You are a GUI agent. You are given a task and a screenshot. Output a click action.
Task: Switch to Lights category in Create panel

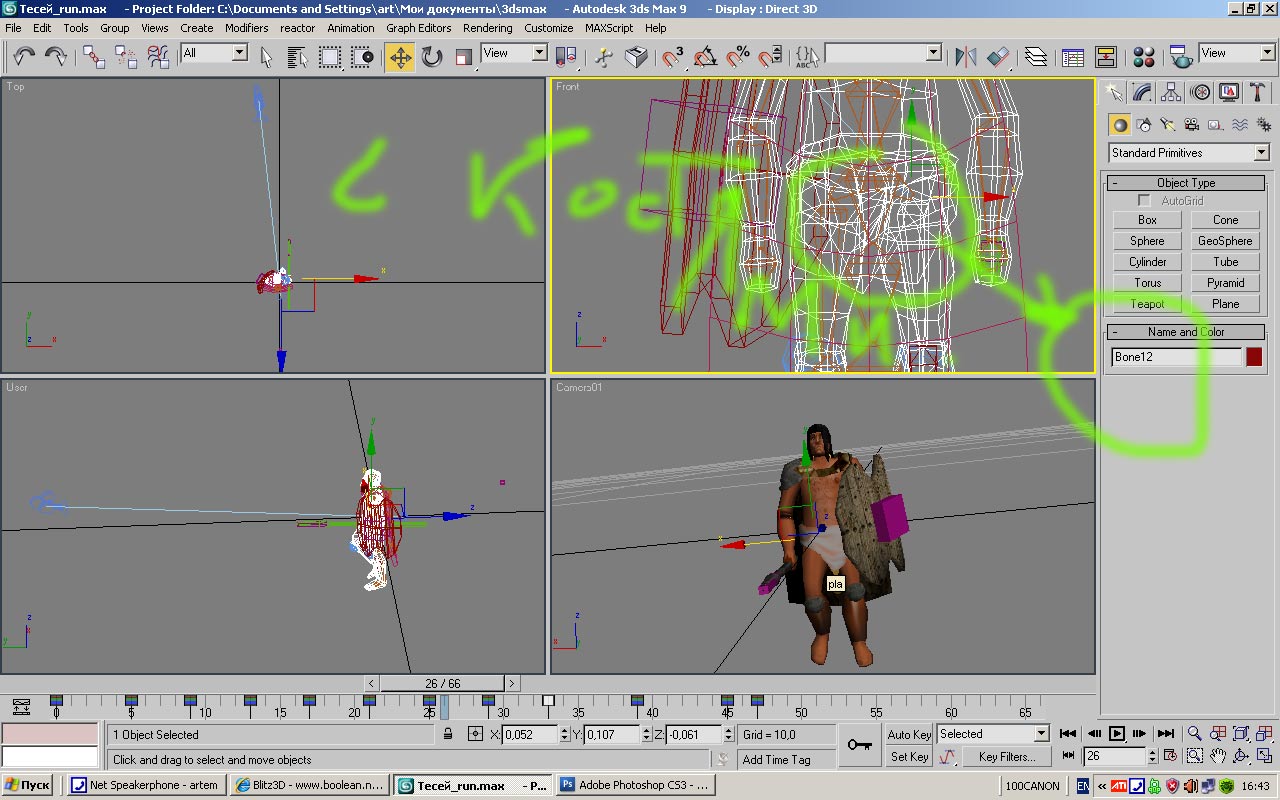tap(1168, 125)
